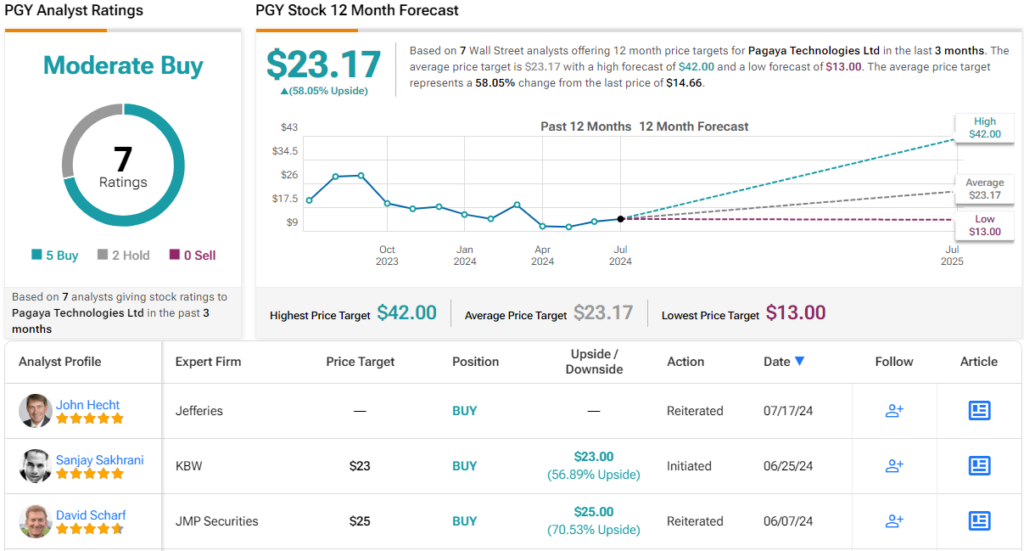Click Jefferies firm cell
1024x551 pixels.
point(199,411)
